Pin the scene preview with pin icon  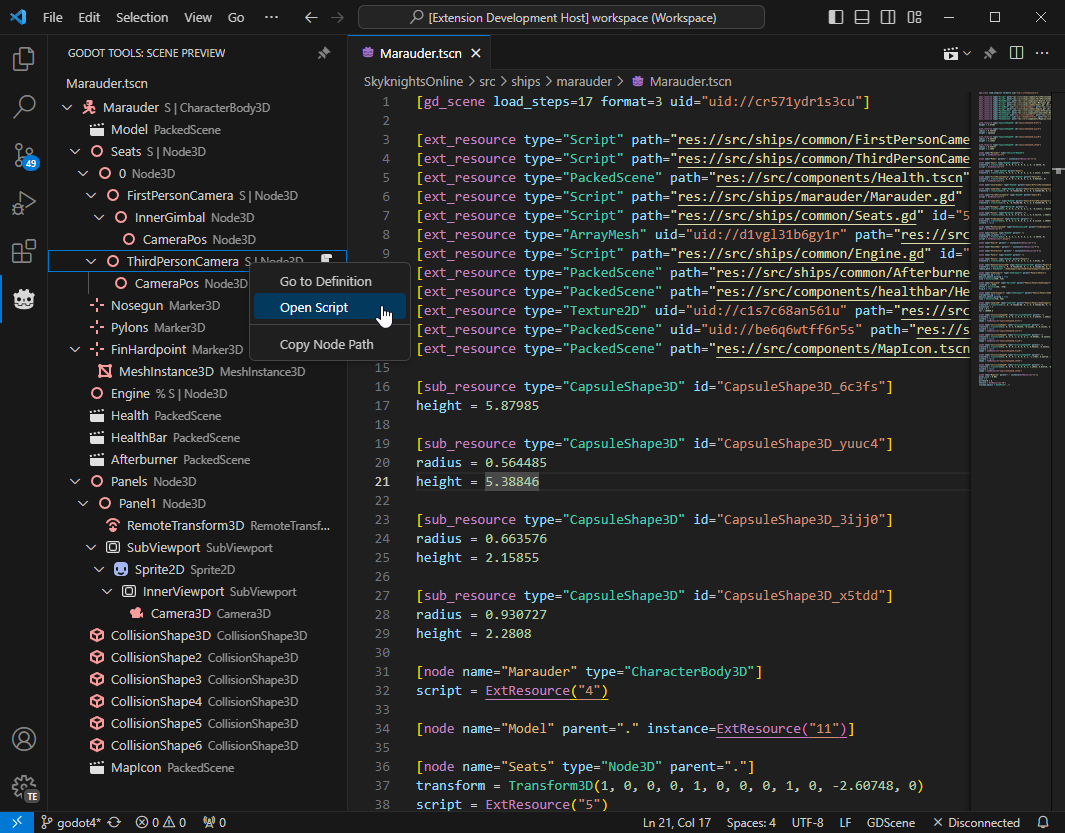pos(324,53)
